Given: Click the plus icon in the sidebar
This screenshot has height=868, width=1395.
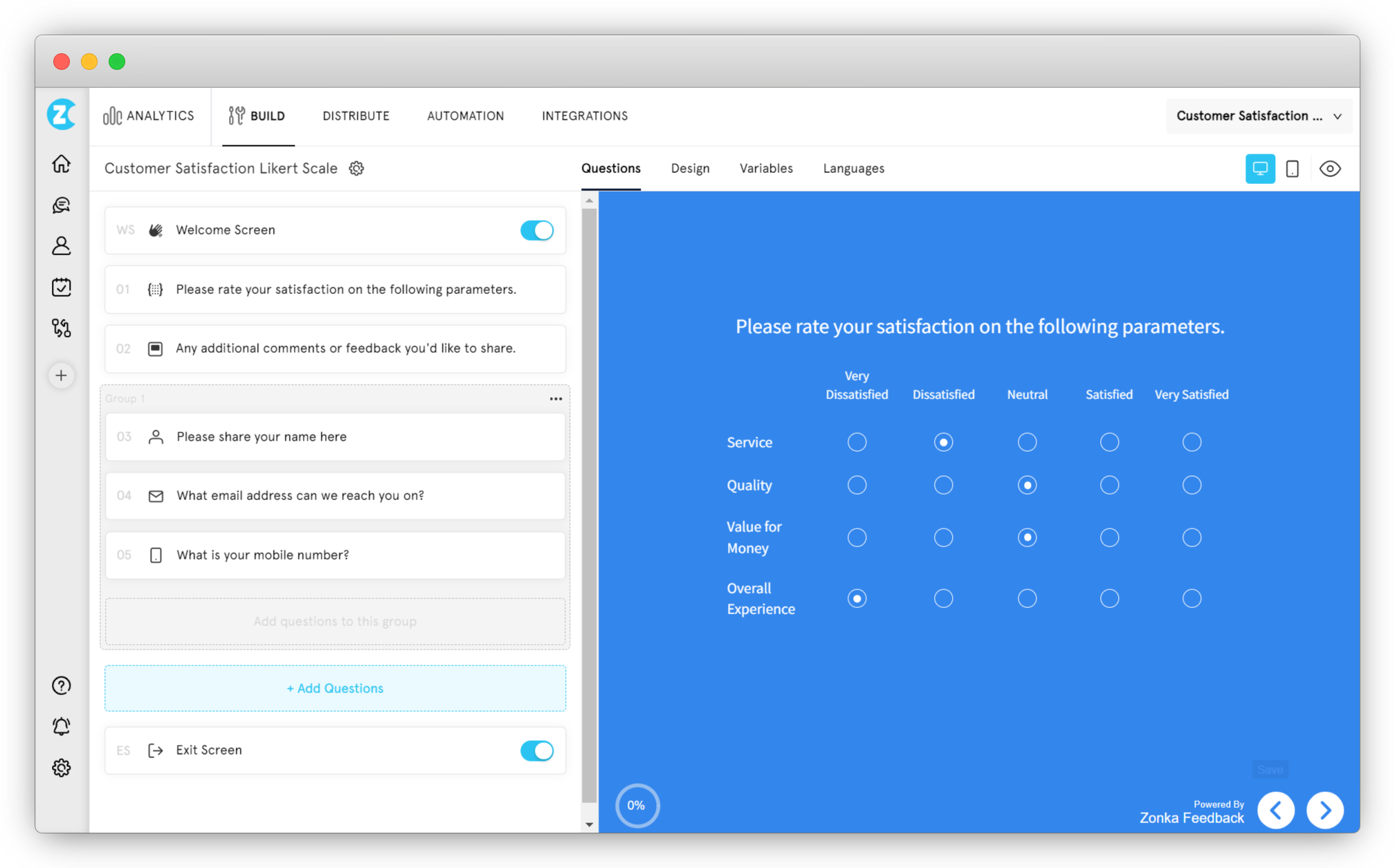Looking at the screenshot, I should pyautogui.click(x=61, y=375).
